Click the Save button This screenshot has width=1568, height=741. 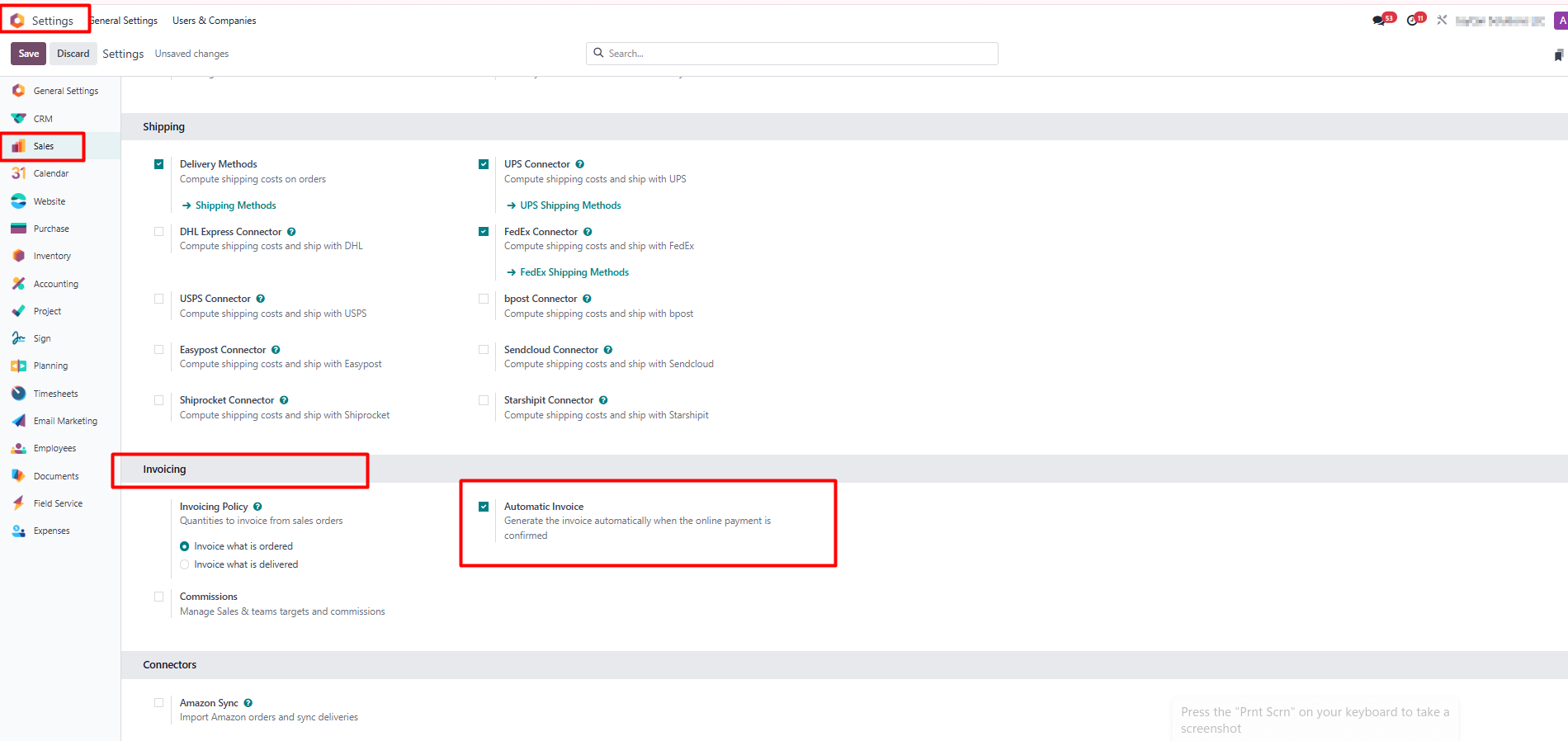(x=29, y=54)
